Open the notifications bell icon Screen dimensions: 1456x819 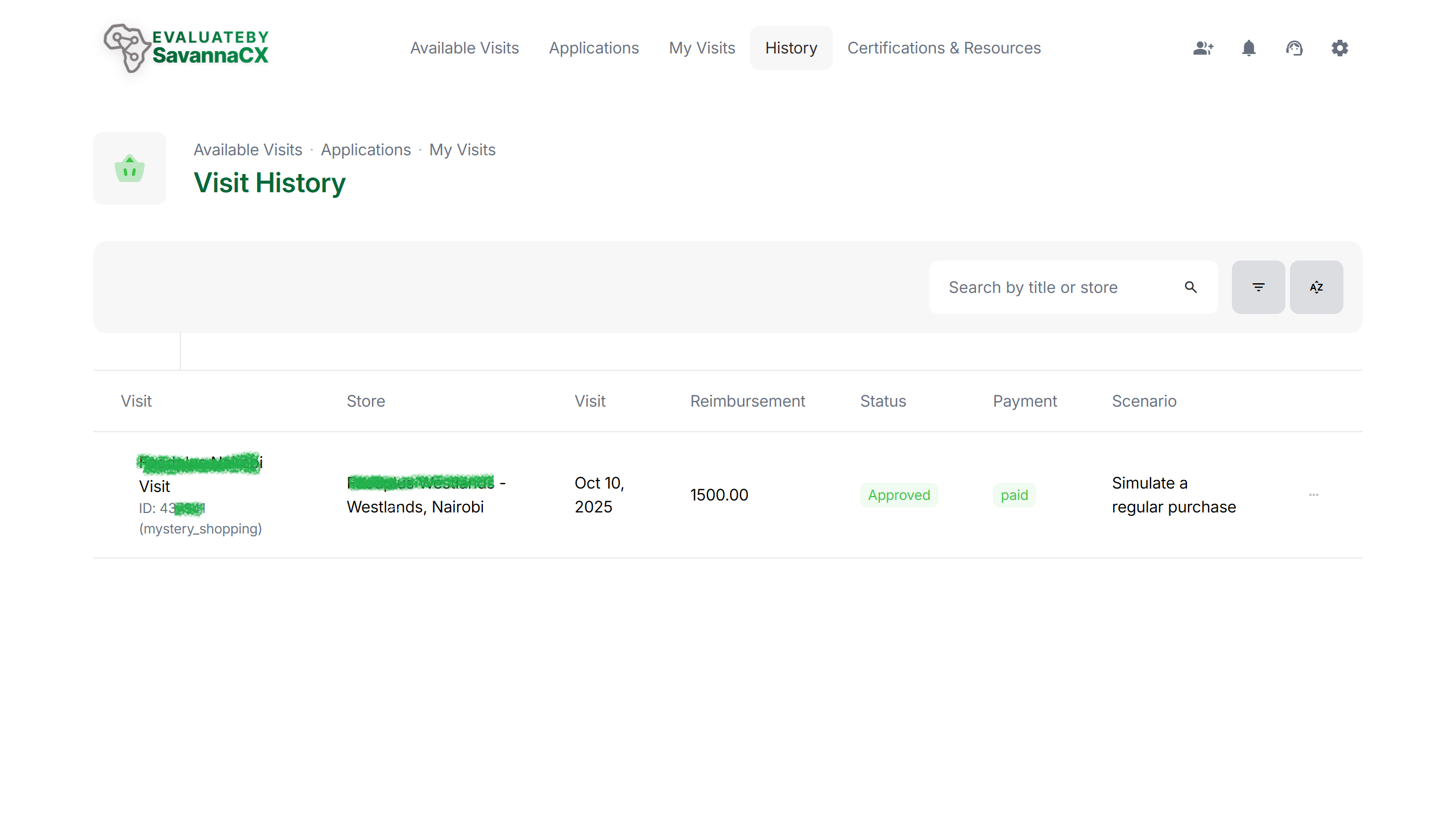point(1248,48)
